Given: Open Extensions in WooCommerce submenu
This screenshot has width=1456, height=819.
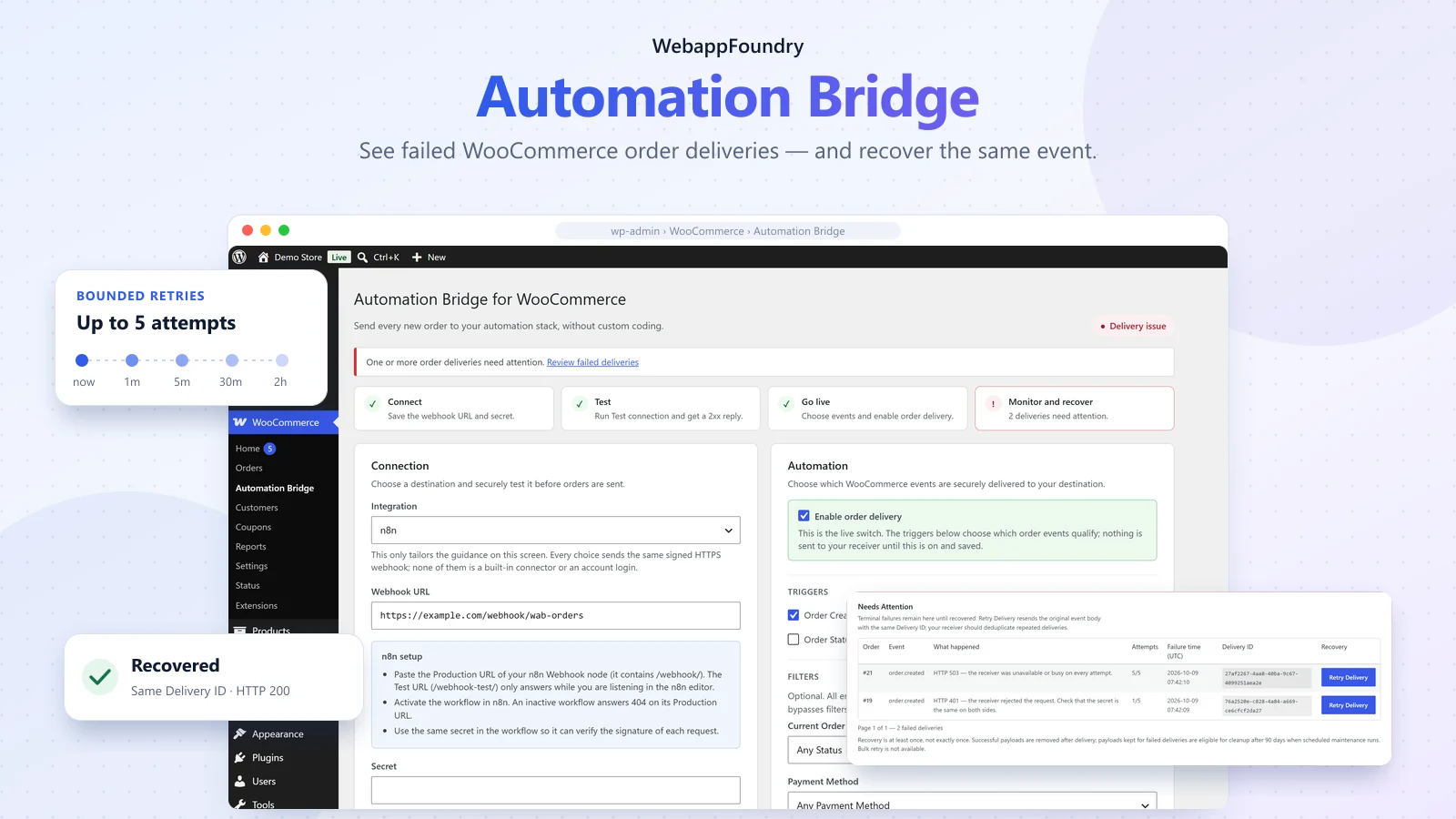Looking at the screenshot, I should [257, 606].
